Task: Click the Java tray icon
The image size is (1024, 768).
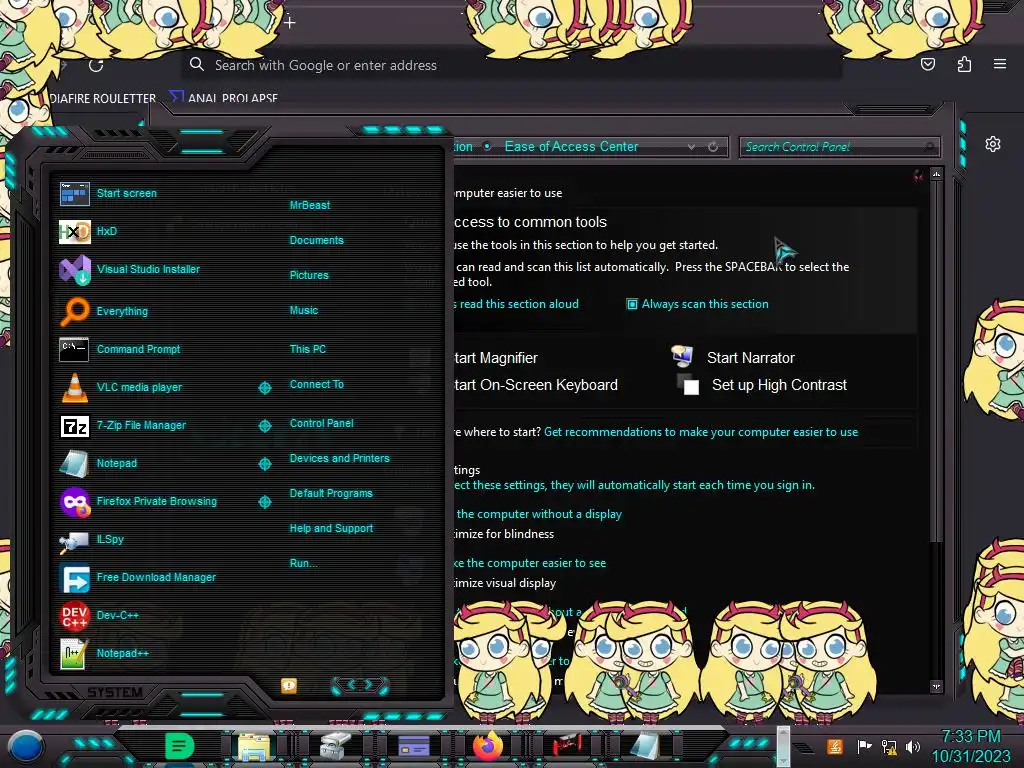Action: [x=834, y=746]
